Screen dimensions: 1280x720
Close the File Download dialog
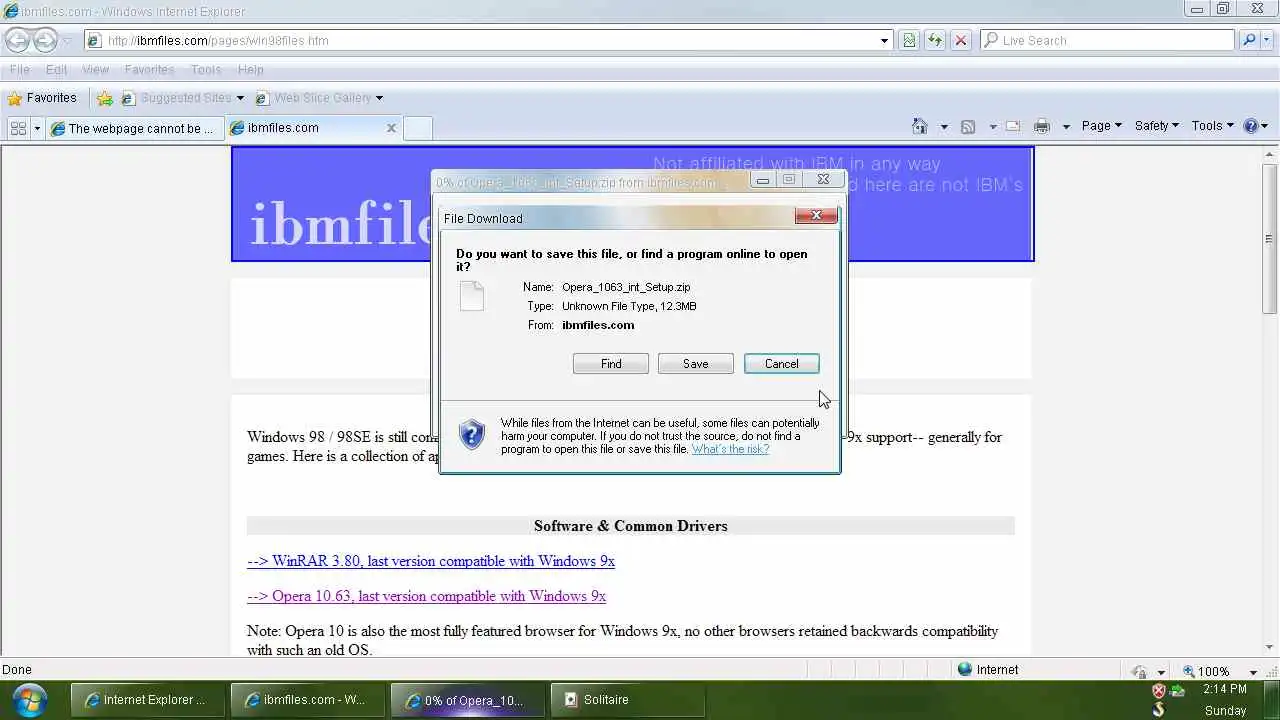tap(816, 216)
